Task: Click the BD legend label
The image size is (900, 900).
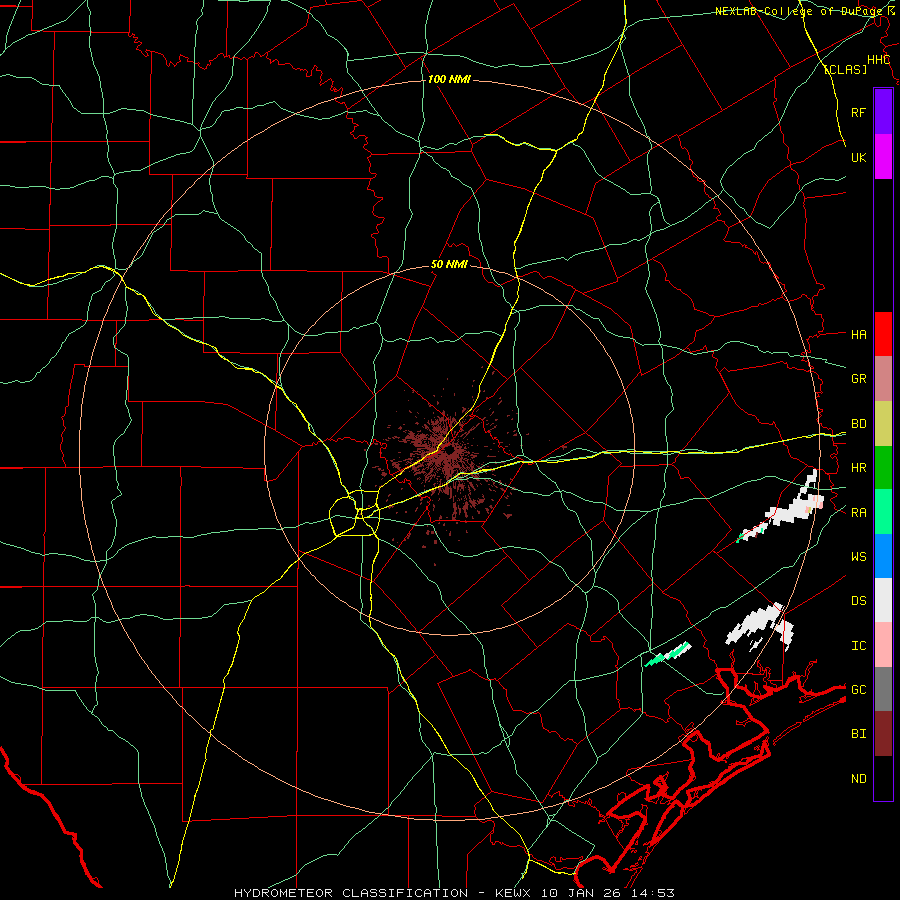Action: [858, 424]
